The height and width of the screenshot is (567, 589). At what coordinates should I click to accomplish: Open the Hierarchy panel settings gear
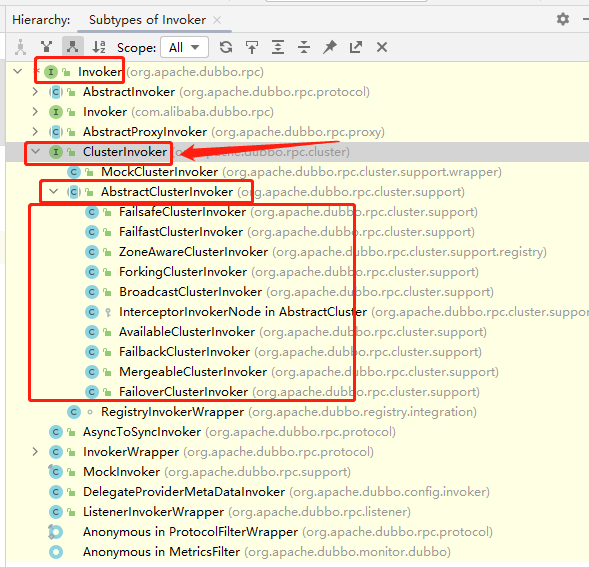click(x=563, y=19)
